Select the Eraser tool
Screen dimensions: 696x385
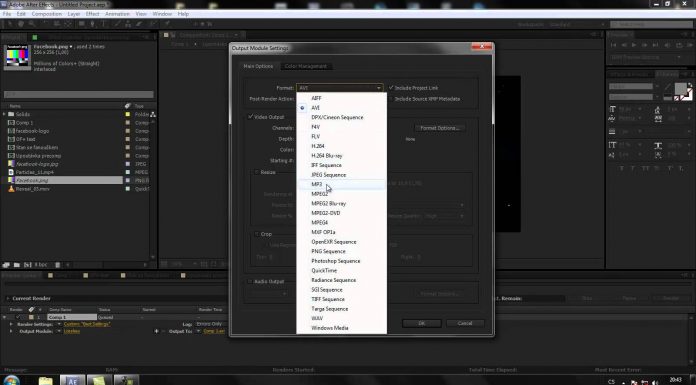[139, 24]
